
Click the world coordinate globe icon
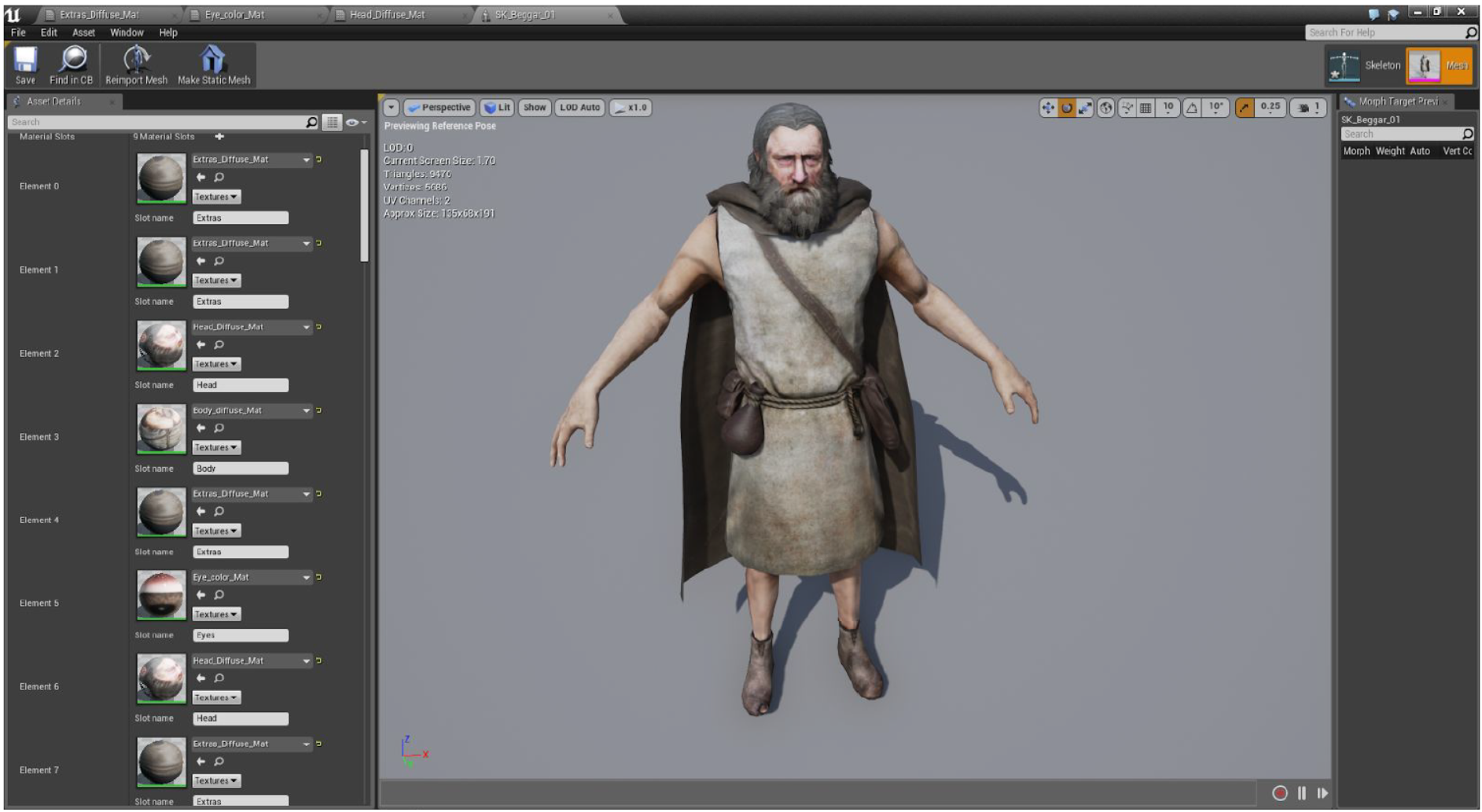(1106, 108)
